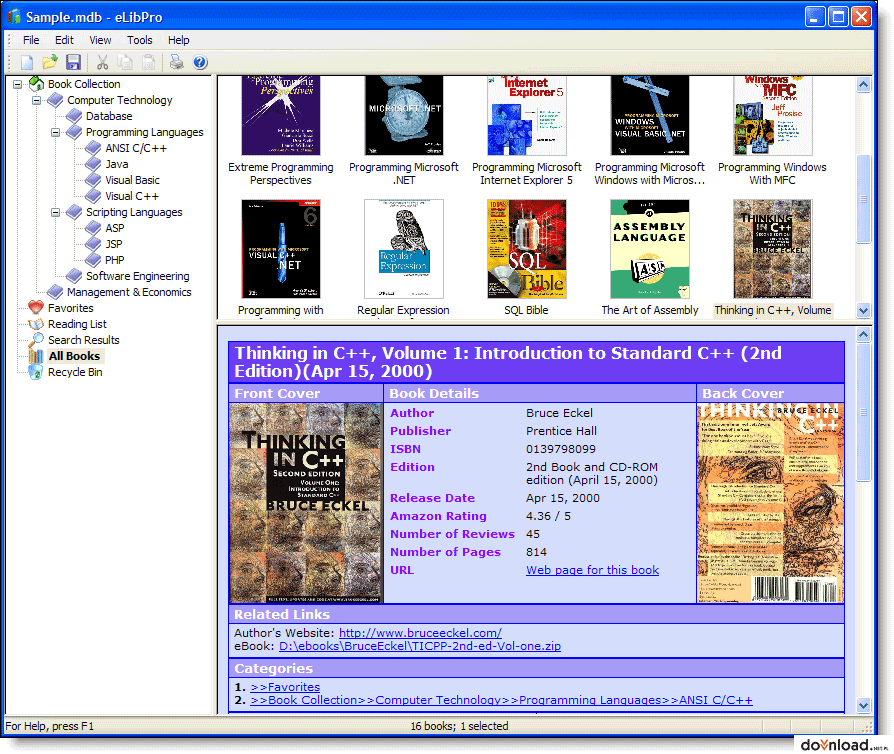Viewport: 894px width, 754px height.
Task: Click the back cover image
Action: tap(770, 503)
